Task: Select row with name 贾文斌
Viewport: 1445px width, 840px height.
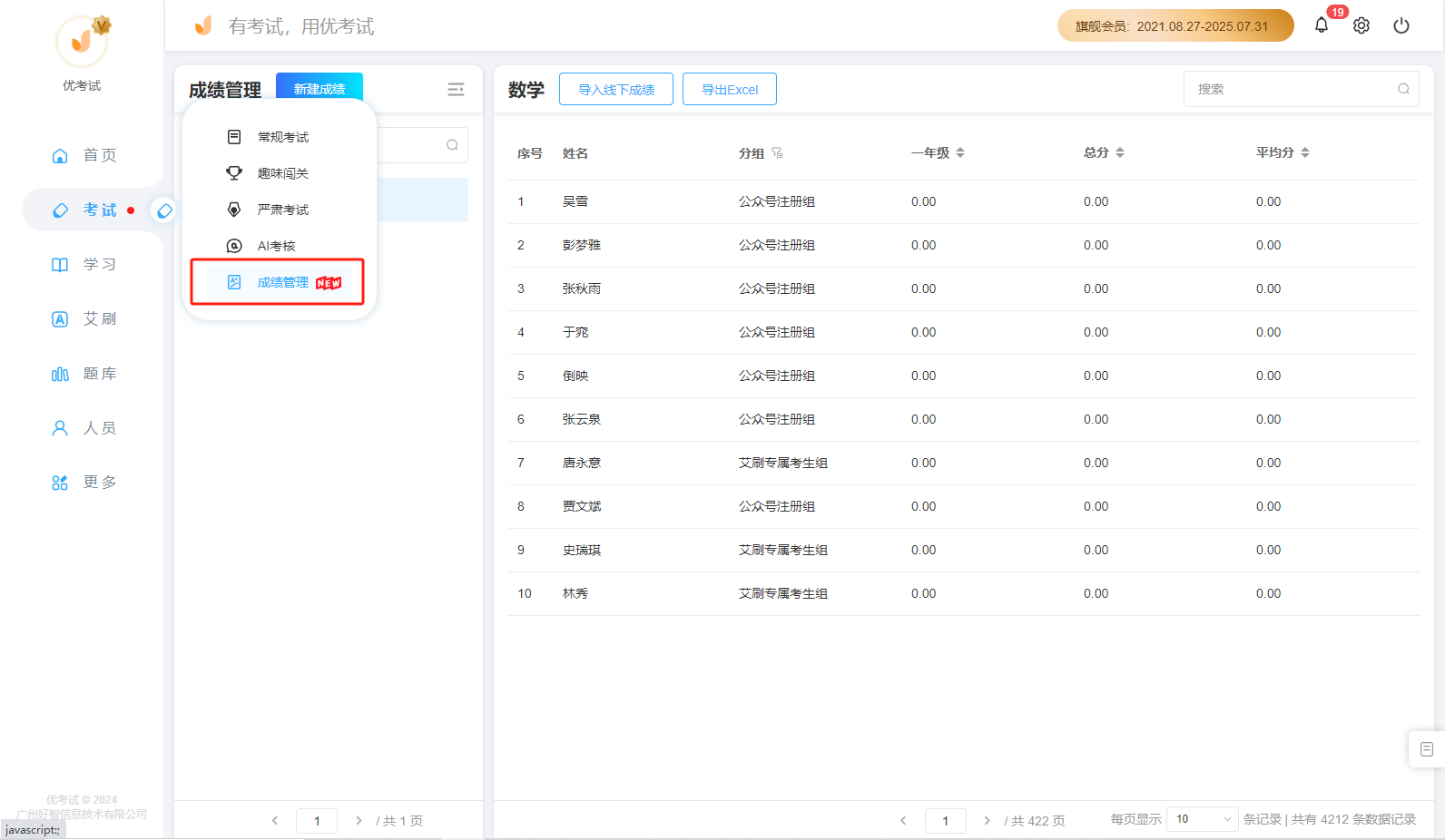Action: [x=964, y=506]
